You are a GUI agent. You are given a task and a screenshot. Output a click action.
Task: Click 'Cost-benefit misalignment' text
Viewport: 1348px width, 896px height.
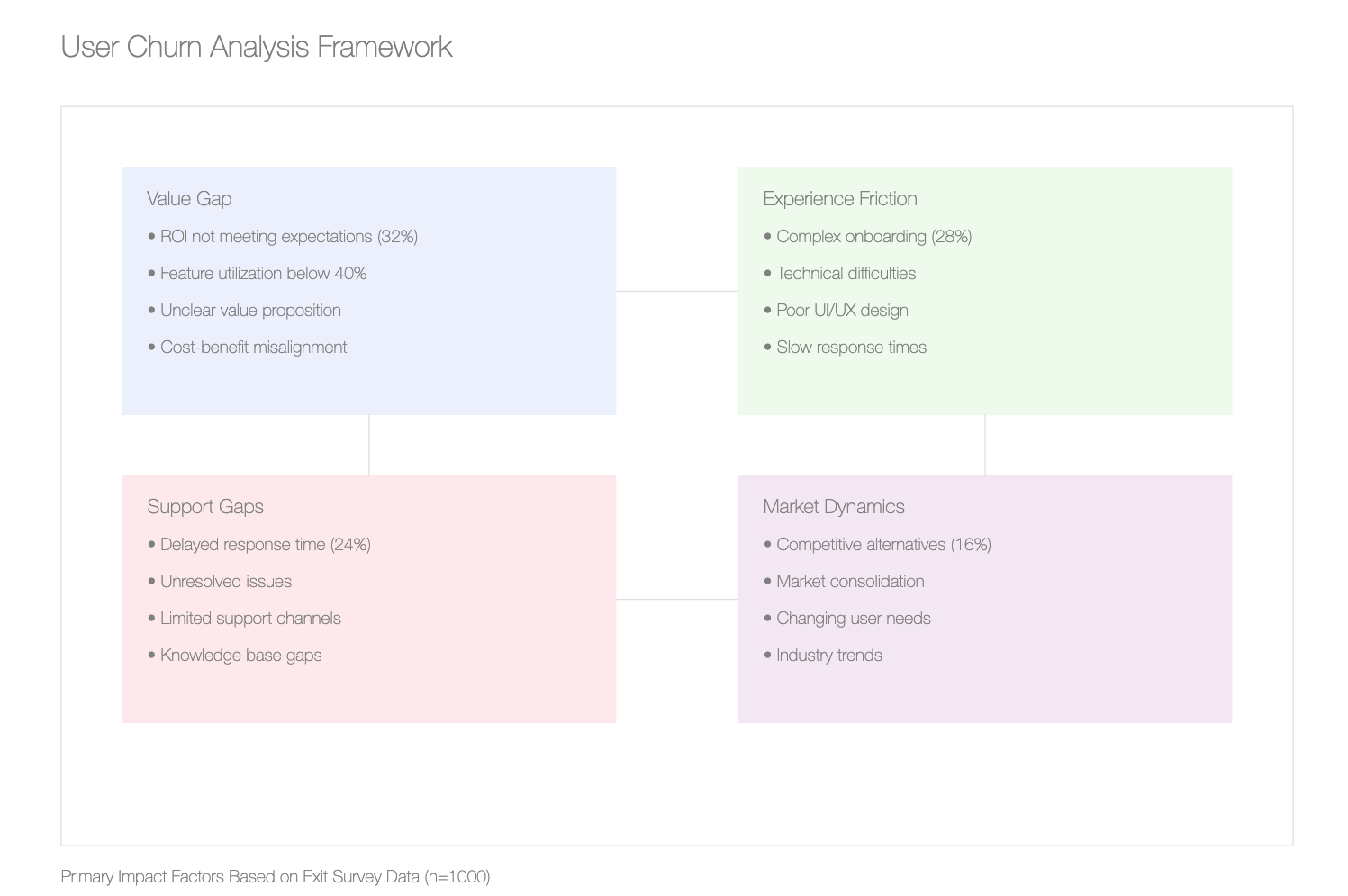247,348
